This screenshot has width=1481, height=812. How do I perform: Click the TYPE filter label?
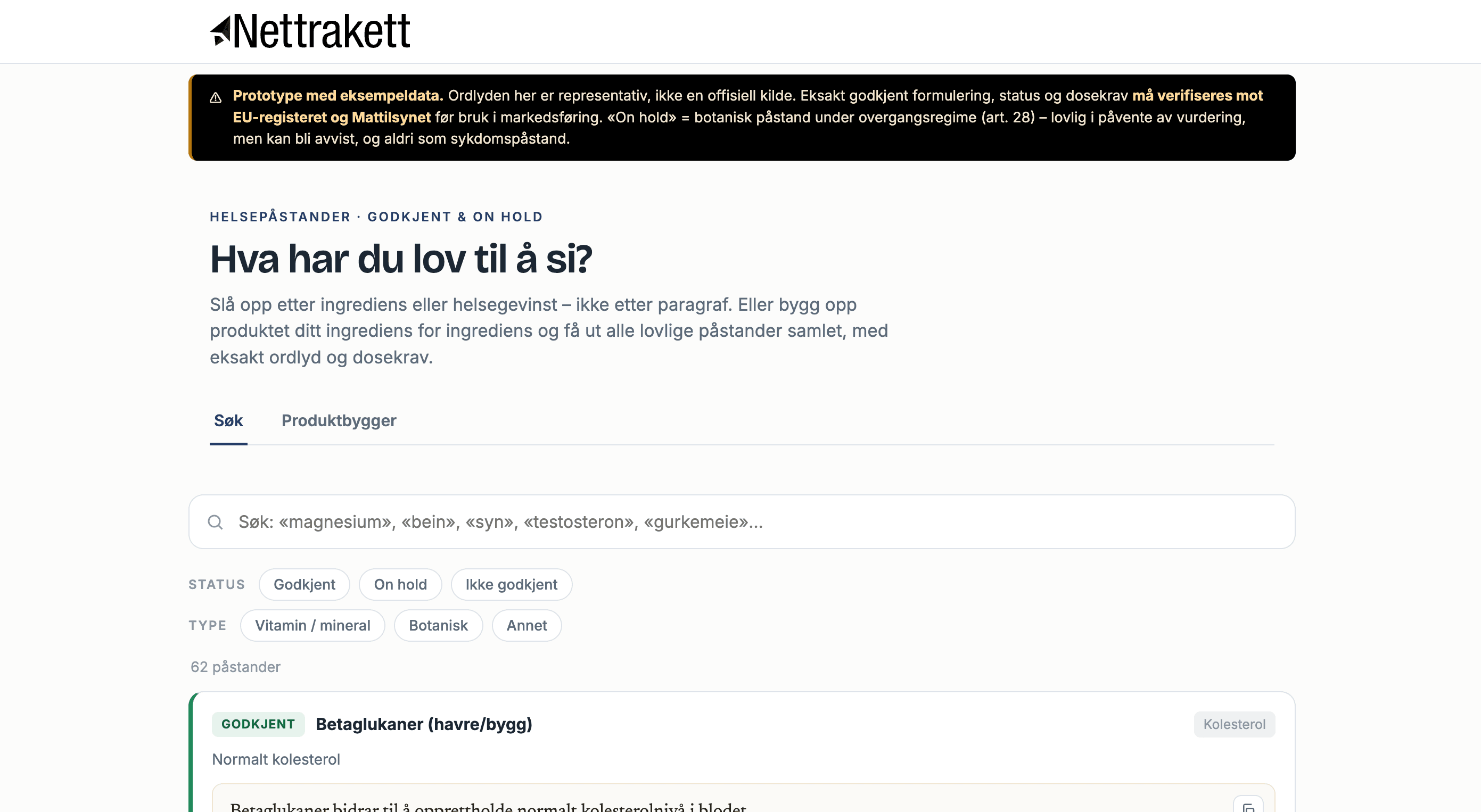208,625
